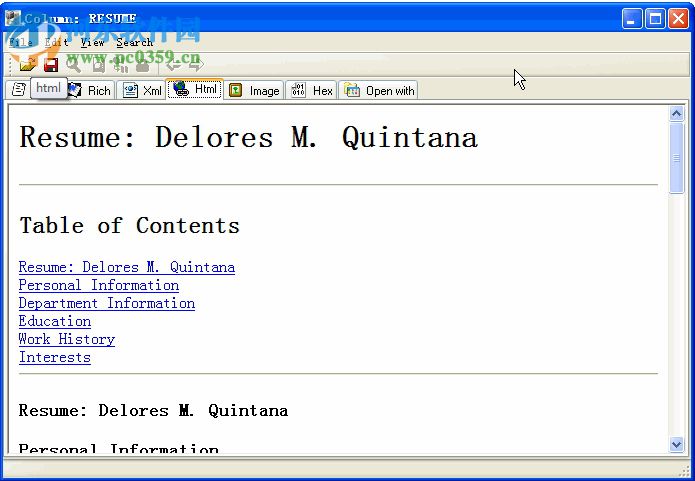Follow the Interests link
The height and width of the screenshot is (481, 695).
(x=55, y=357)
